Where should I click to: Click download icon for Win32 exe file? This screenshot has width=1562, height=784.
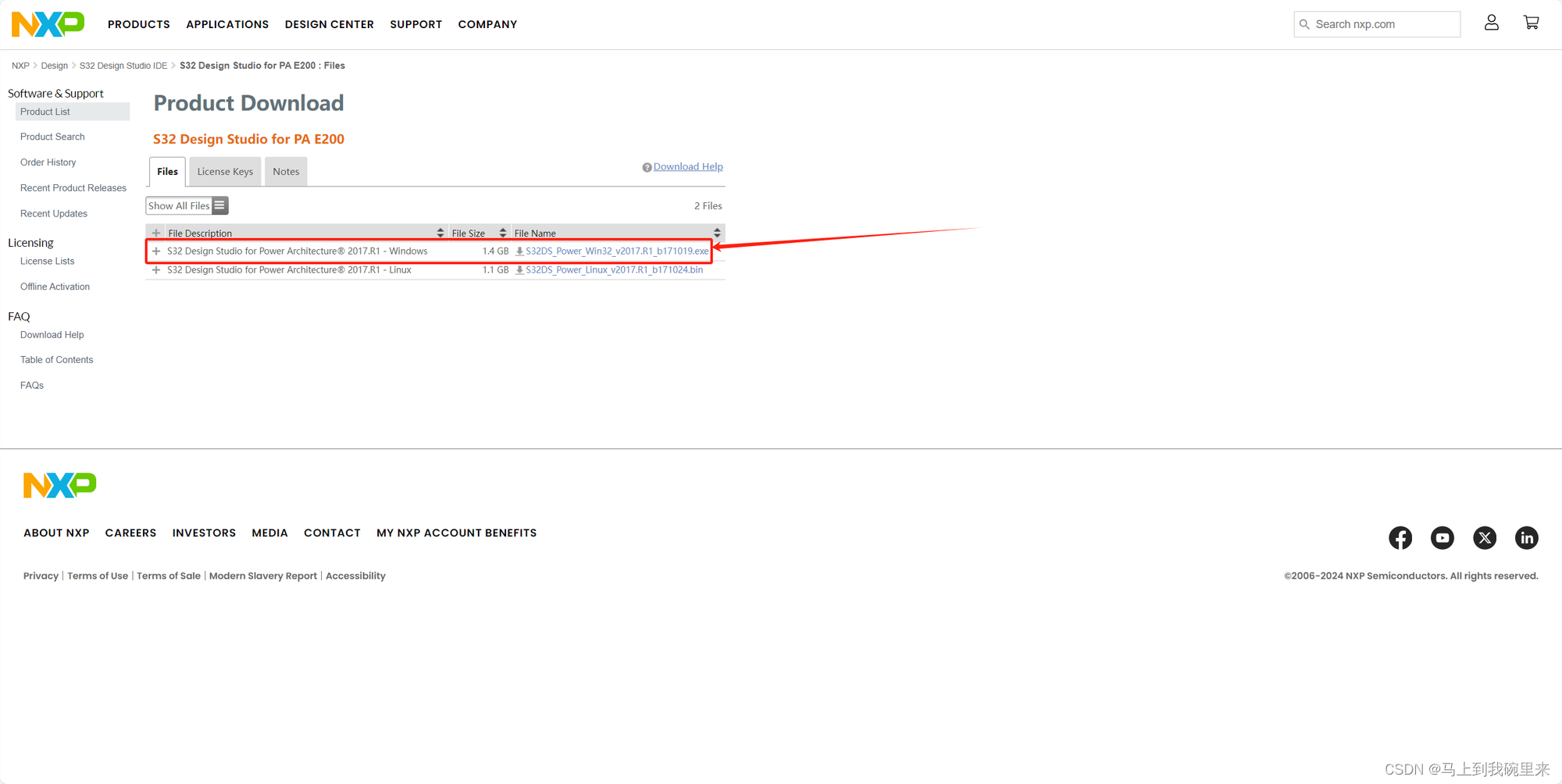coord(519,251)
